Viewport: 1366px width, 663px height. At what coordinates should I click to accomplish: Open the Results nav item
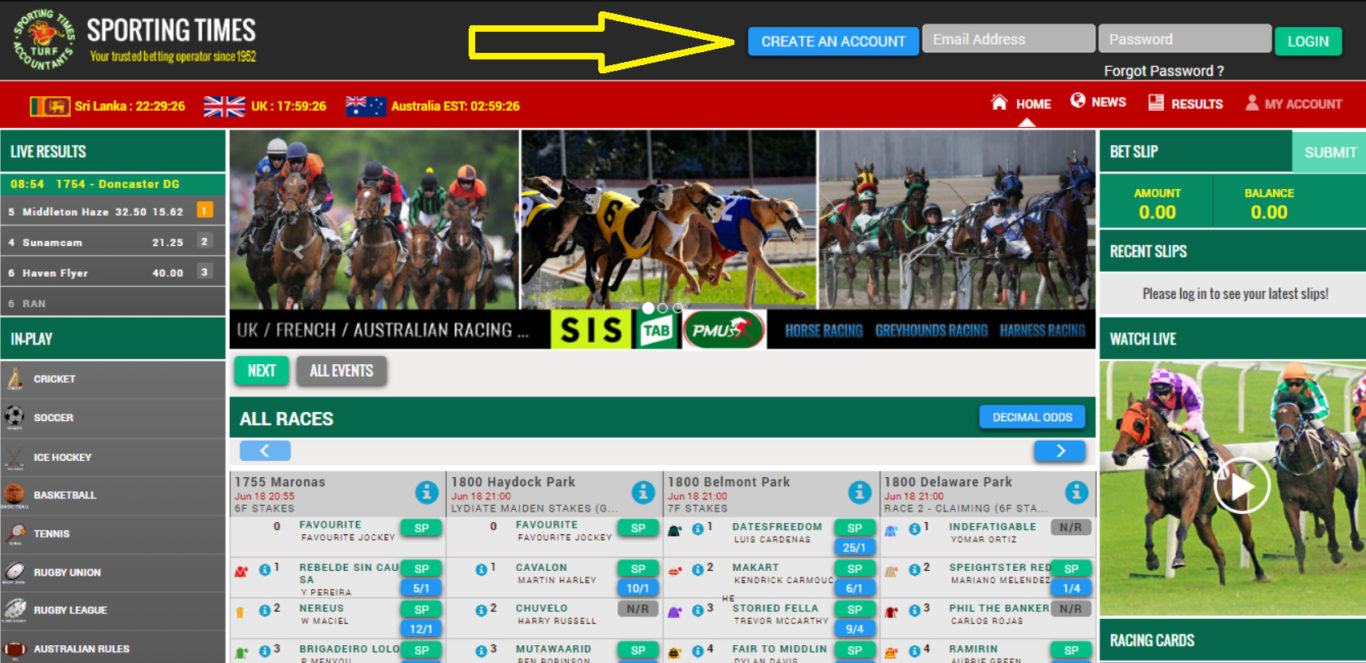tap(1185, 103)
